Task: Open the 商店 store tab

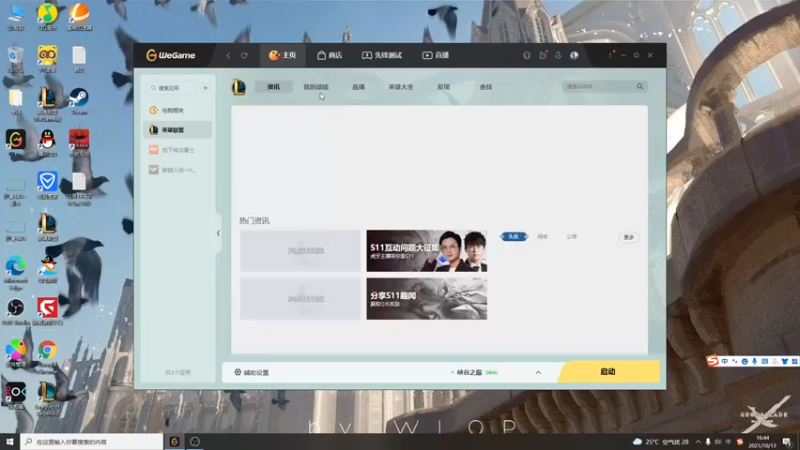Action: point(330,55)
